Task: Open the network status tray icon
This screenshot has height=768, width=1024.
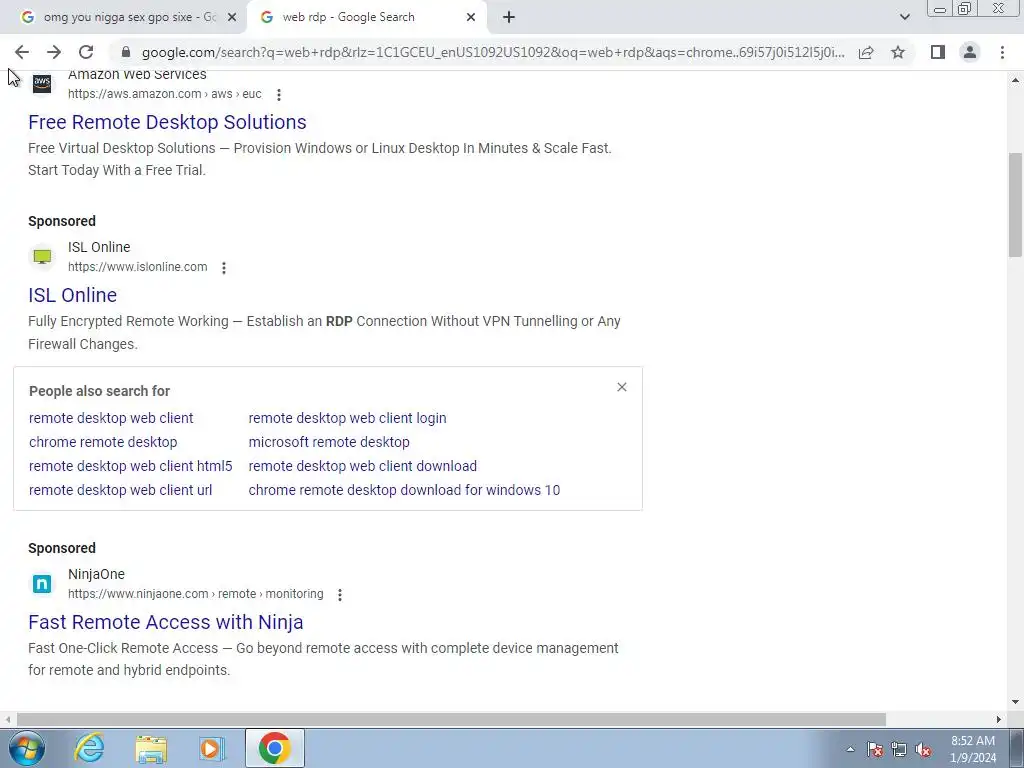Action: (x=899, y=749)
